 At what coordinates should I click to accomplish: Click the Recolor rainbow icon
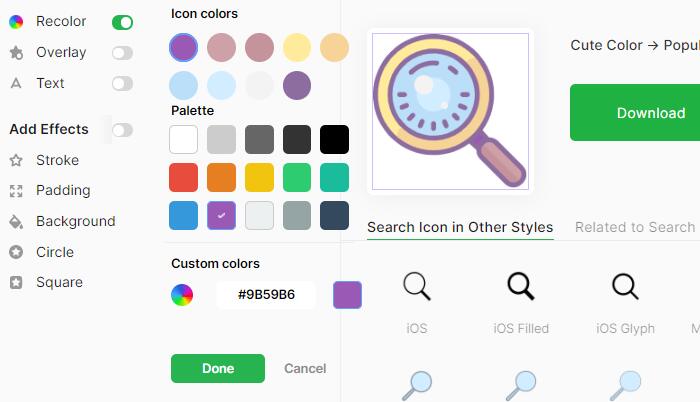tap(16, 21)
